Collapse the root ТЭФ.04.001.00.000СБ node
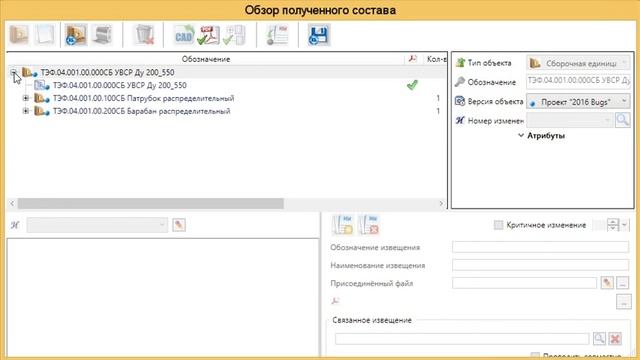The image size is (640, 360). point(14,73)
